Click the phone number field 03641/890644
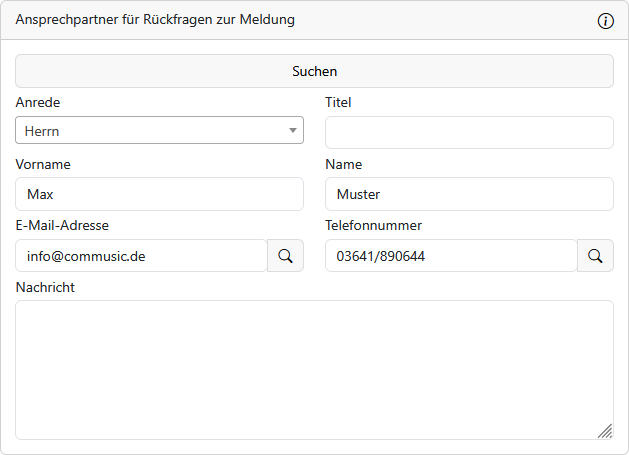This screenshot has height=455, width=629. pyautogui.click(x=451, y=256)
